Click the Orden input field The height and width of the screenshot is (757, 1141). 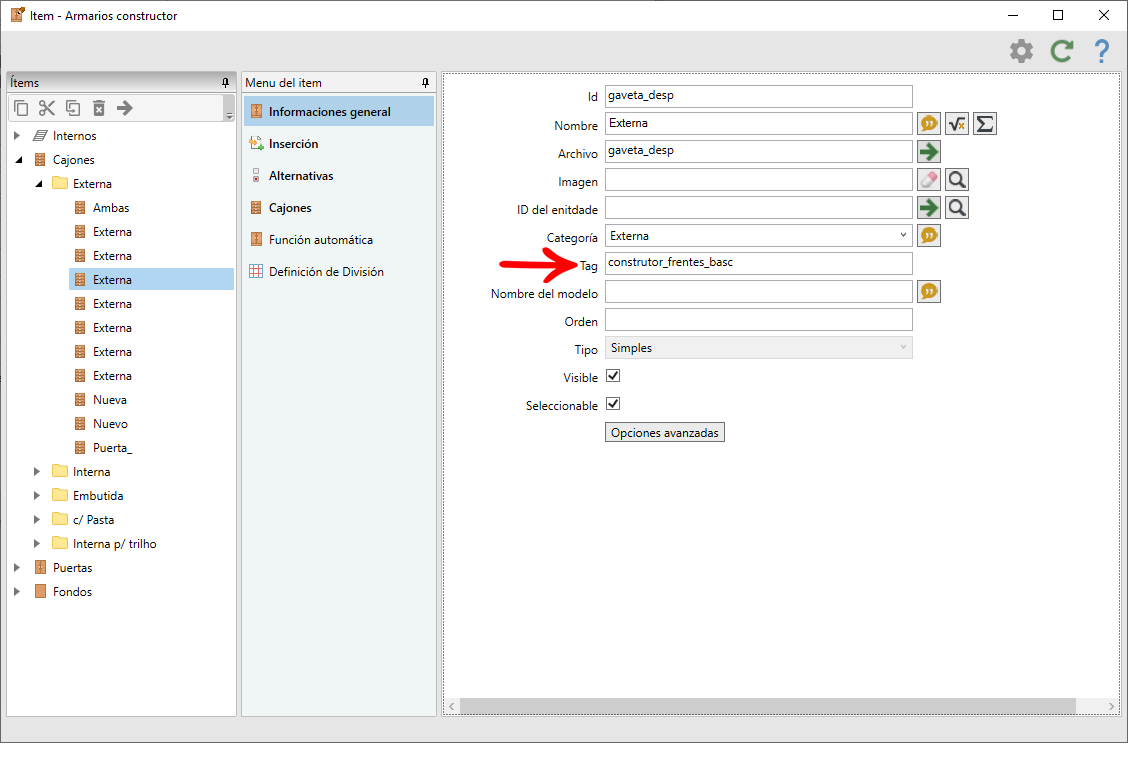pos(758,320)
